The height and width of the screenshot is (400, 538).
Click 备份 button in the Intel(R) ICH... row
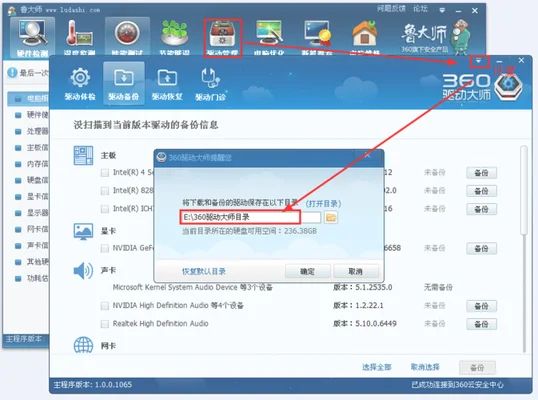[x=481, y=209]
